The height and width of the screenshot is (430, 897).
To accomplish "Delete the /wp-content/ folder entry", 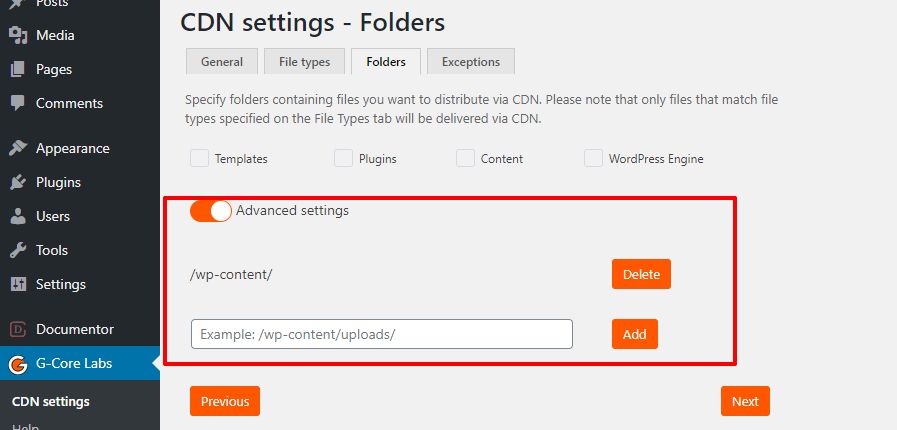I will point(641,274).
